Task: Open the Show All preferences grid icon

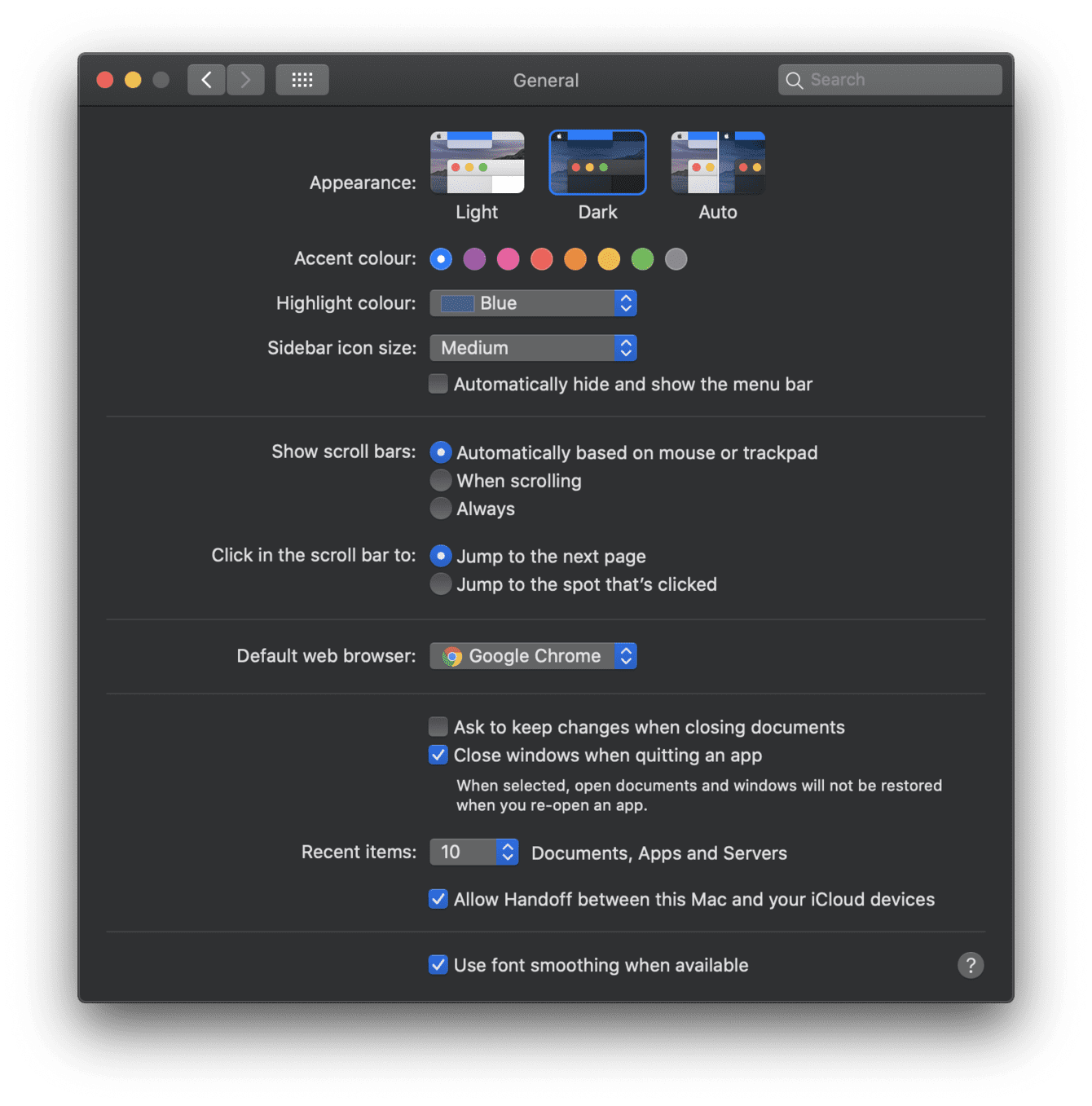Action: point(302,79)
